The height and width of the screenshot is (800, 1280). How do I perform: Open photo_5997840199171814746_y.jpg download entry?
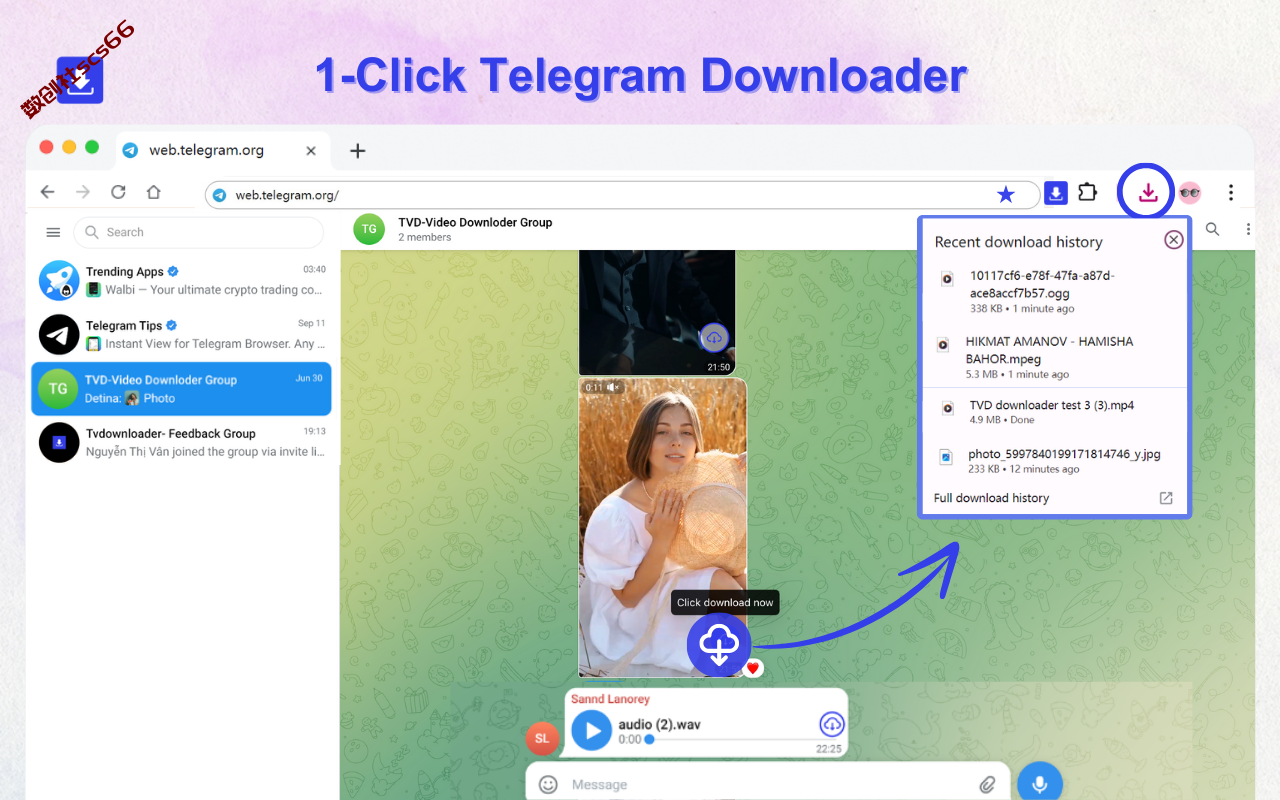tap(1055, 460)
